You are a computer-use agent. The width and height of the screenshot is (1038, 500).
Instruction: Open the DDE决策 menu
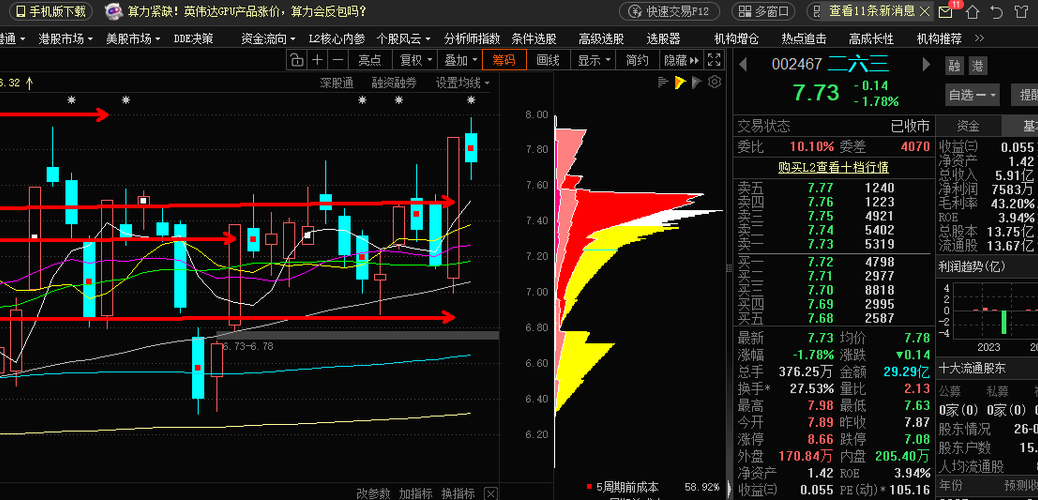pyautogui.click(x=193, y=38)
